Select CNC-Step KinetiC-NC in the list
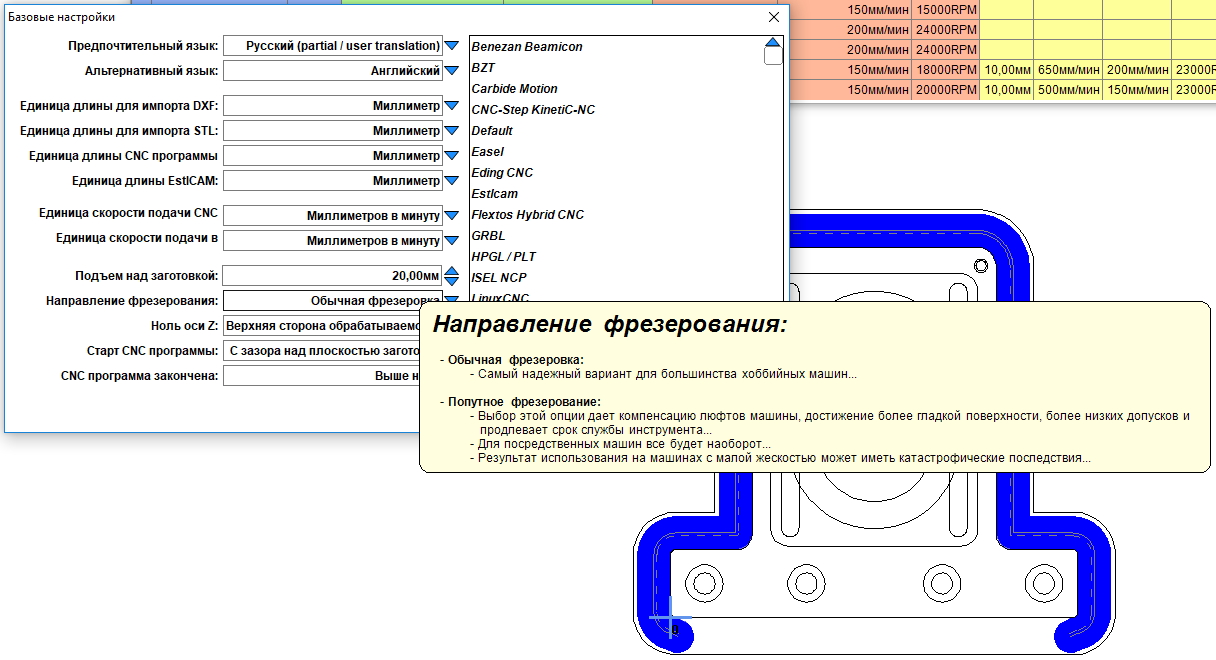This screenshot has height=660, width=1216. 533,110
